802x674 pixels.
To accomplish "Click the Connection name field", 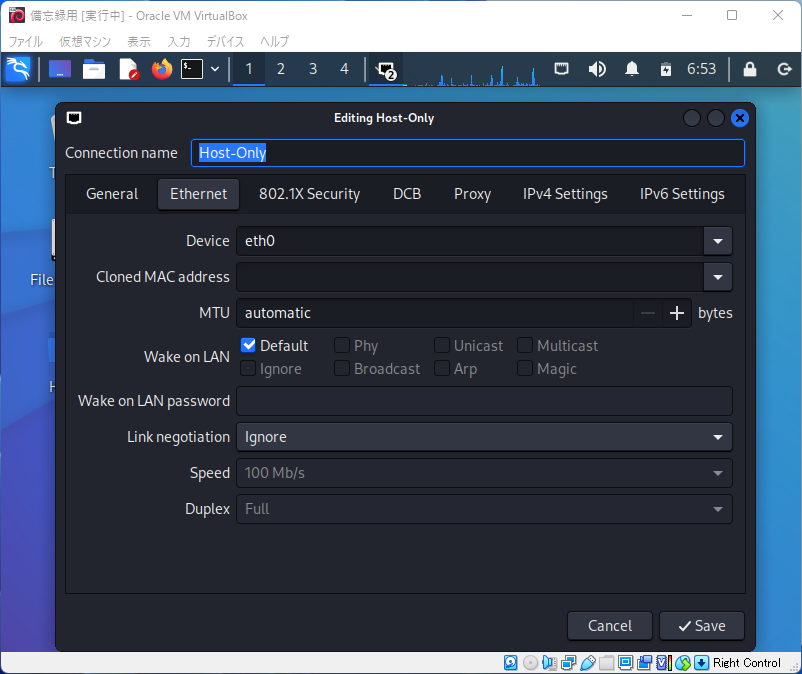I will click(x=467, y=153).
